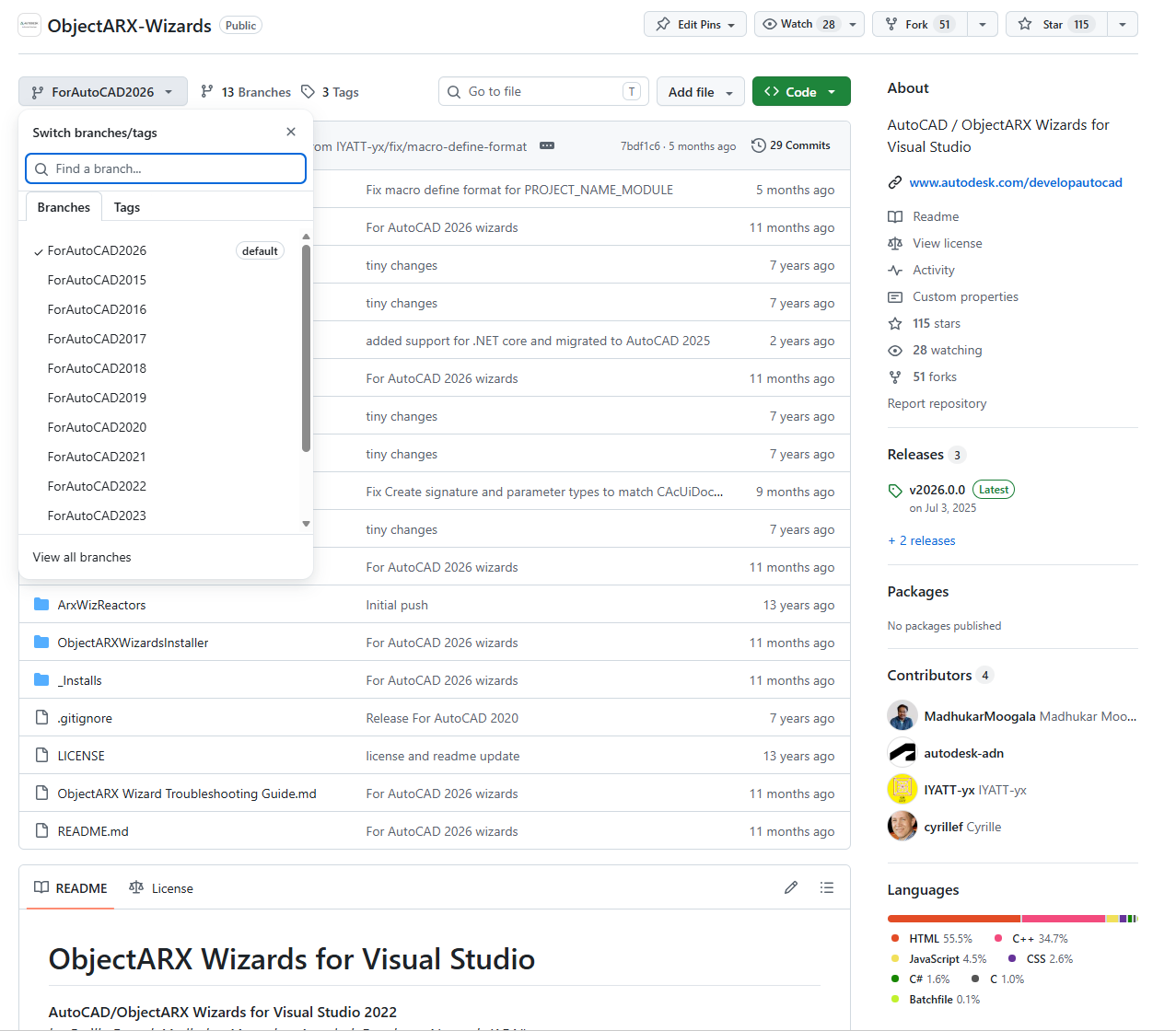
Task: Click + 2 releases link
Action: click(922, 540)
